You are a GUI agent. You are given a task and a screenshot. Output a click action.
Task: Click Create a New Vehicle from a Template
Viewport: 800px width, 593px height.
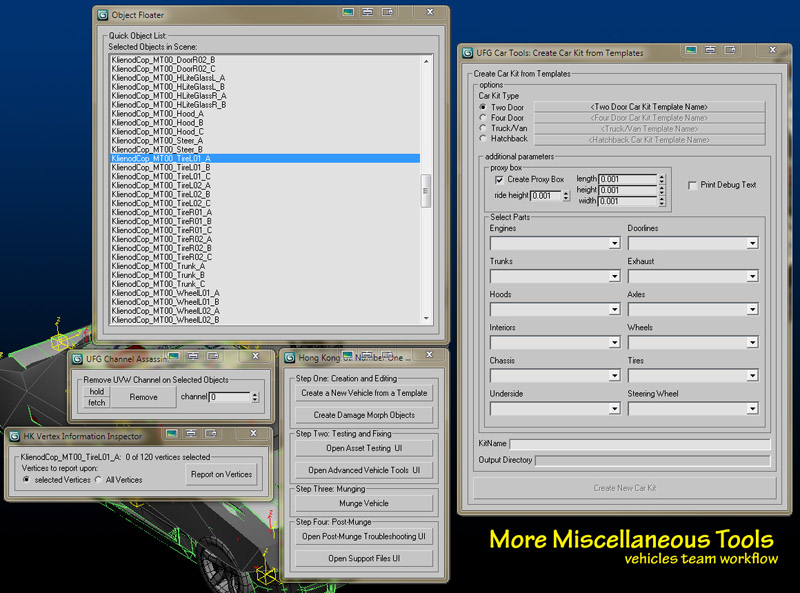tap(364, 393)
